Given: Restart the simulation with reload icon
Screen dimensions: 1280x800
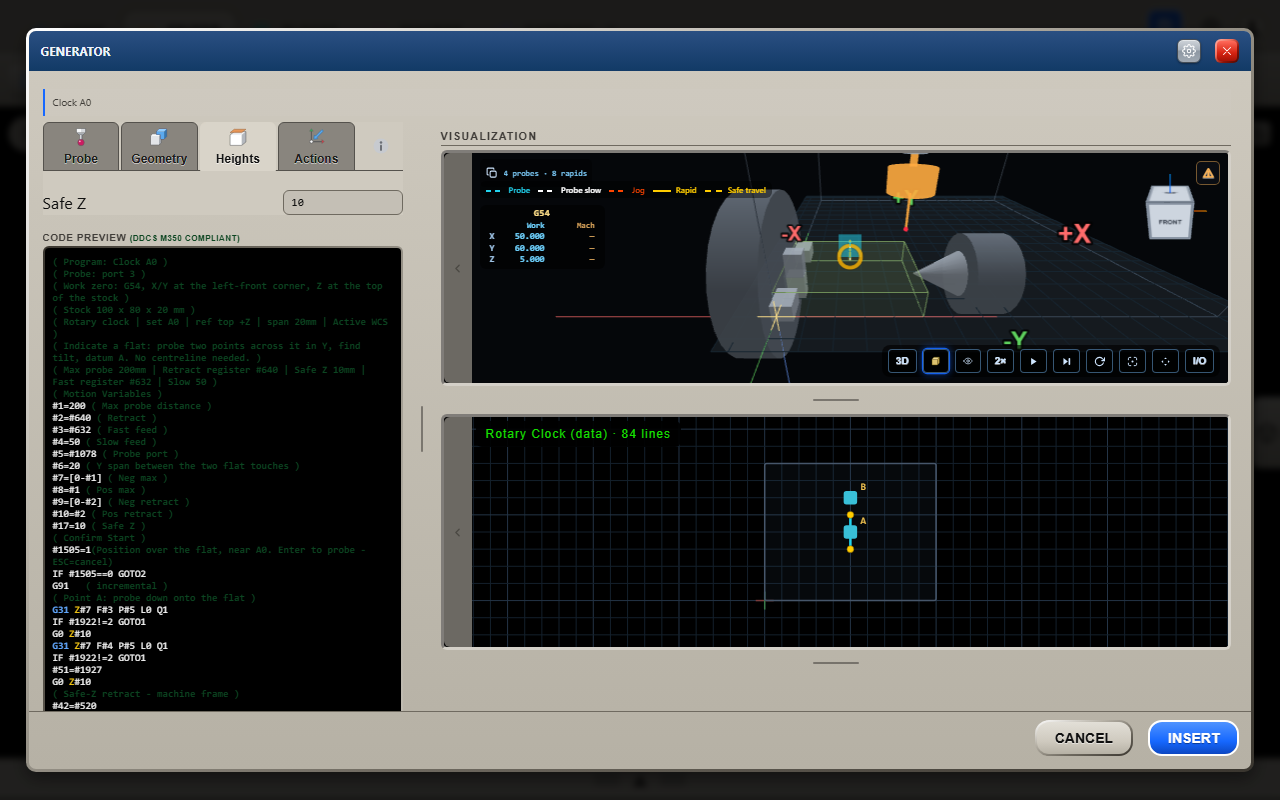Looking at the screenshot, I should pos(1100,361).
